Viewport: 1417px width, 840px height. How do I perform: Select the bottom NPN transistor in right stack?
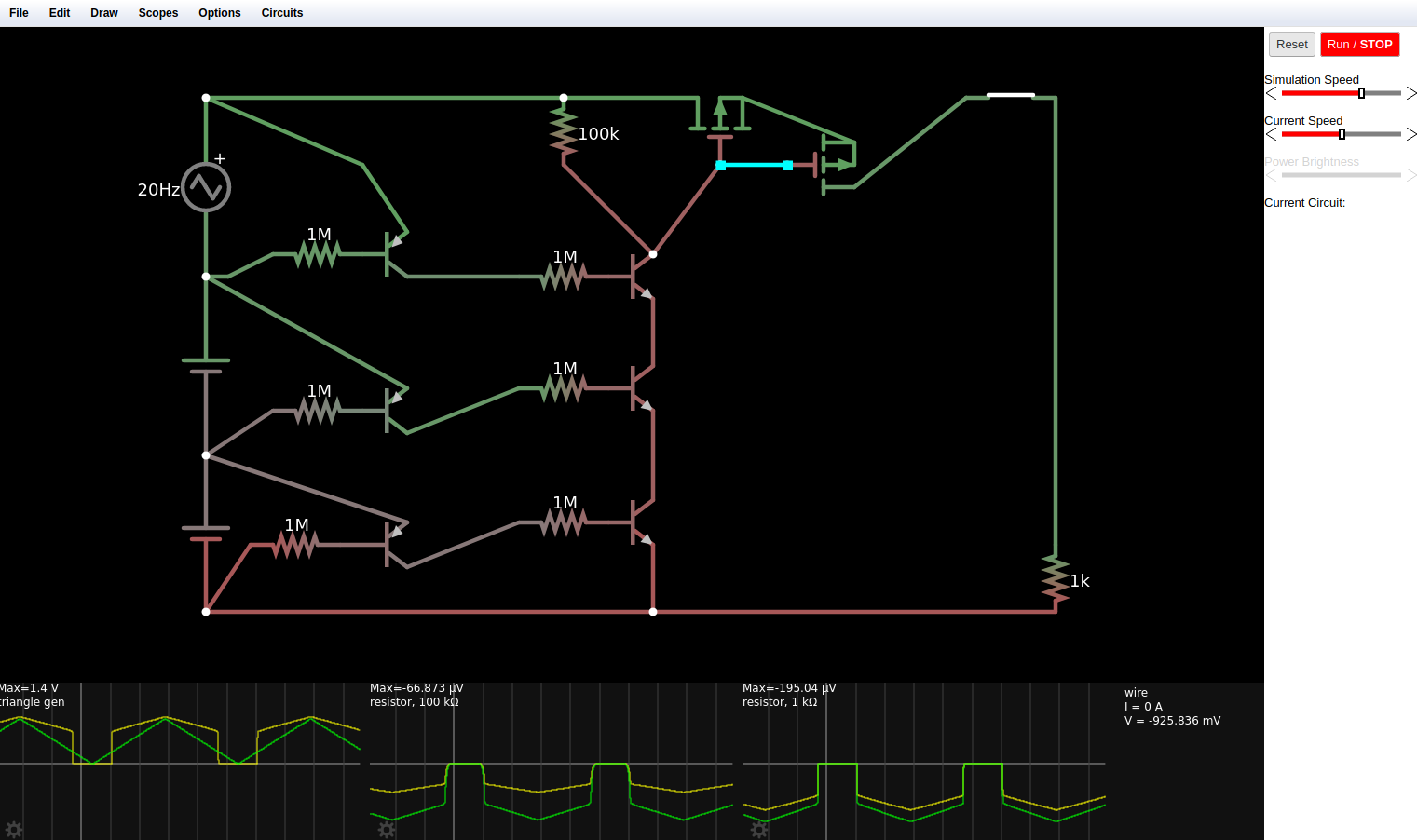coord(642,522)
